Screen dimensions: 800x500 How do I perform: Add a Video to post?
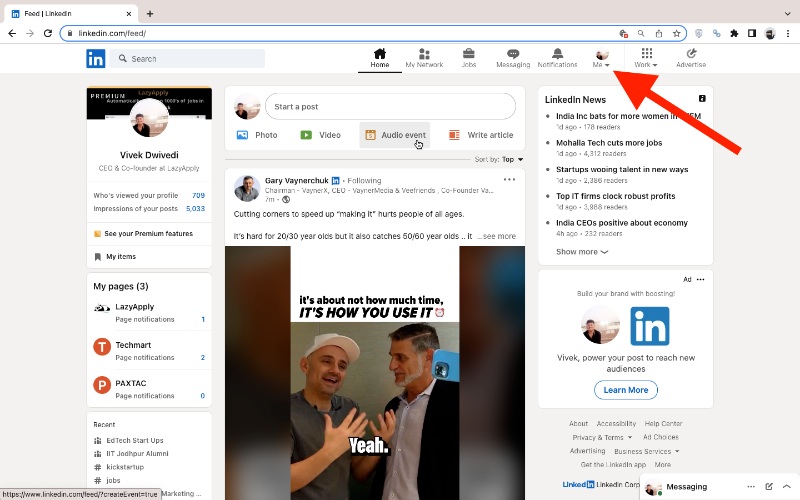320,135
